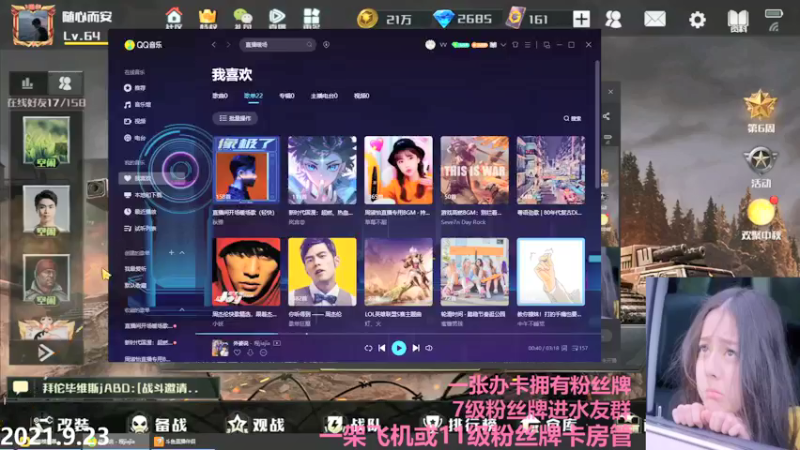Click the volume speaker icon

(x=429, y=348)
